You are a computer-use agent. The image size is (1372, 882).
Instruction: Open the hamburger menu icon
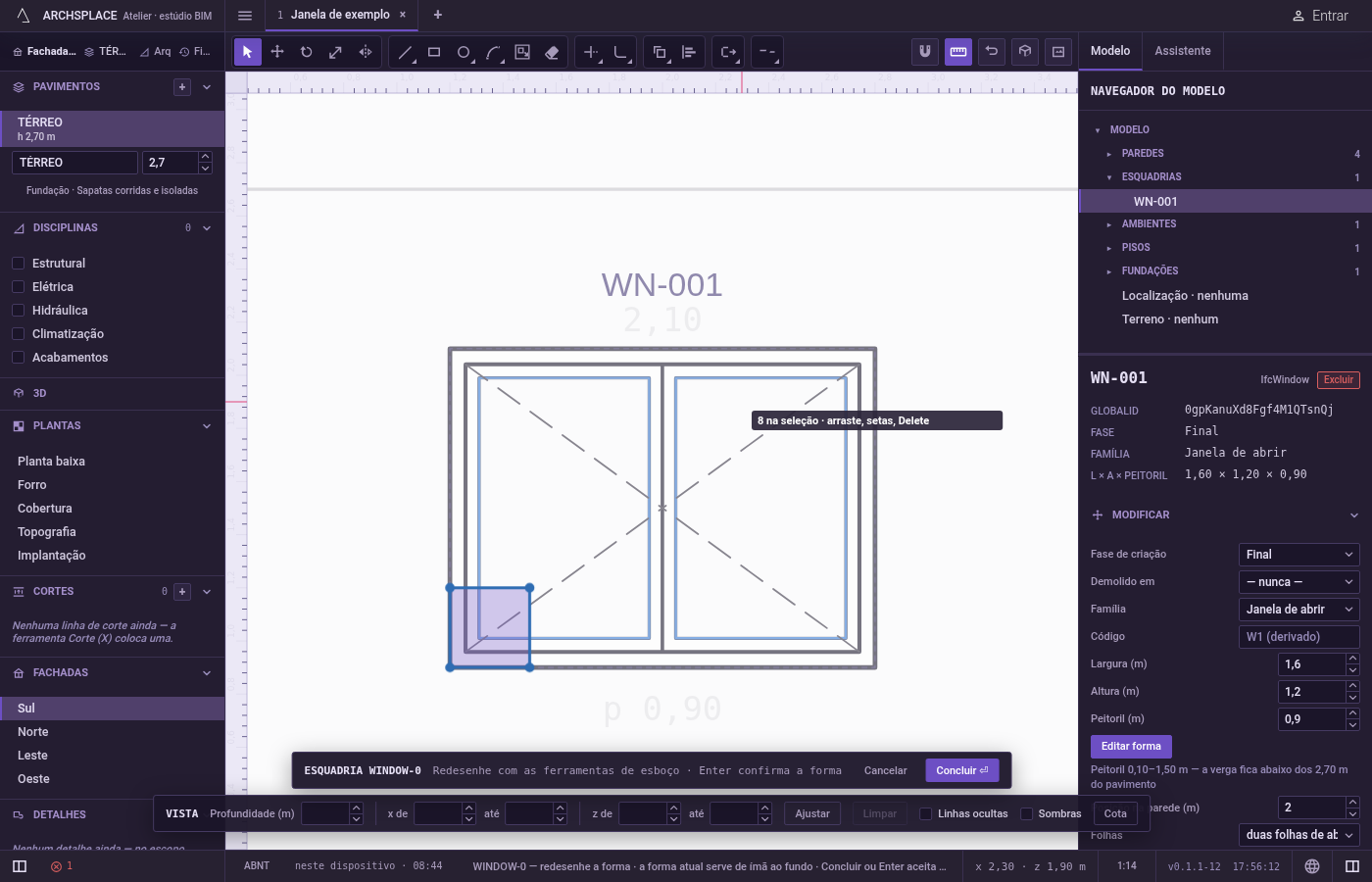[x=245, y=16]
